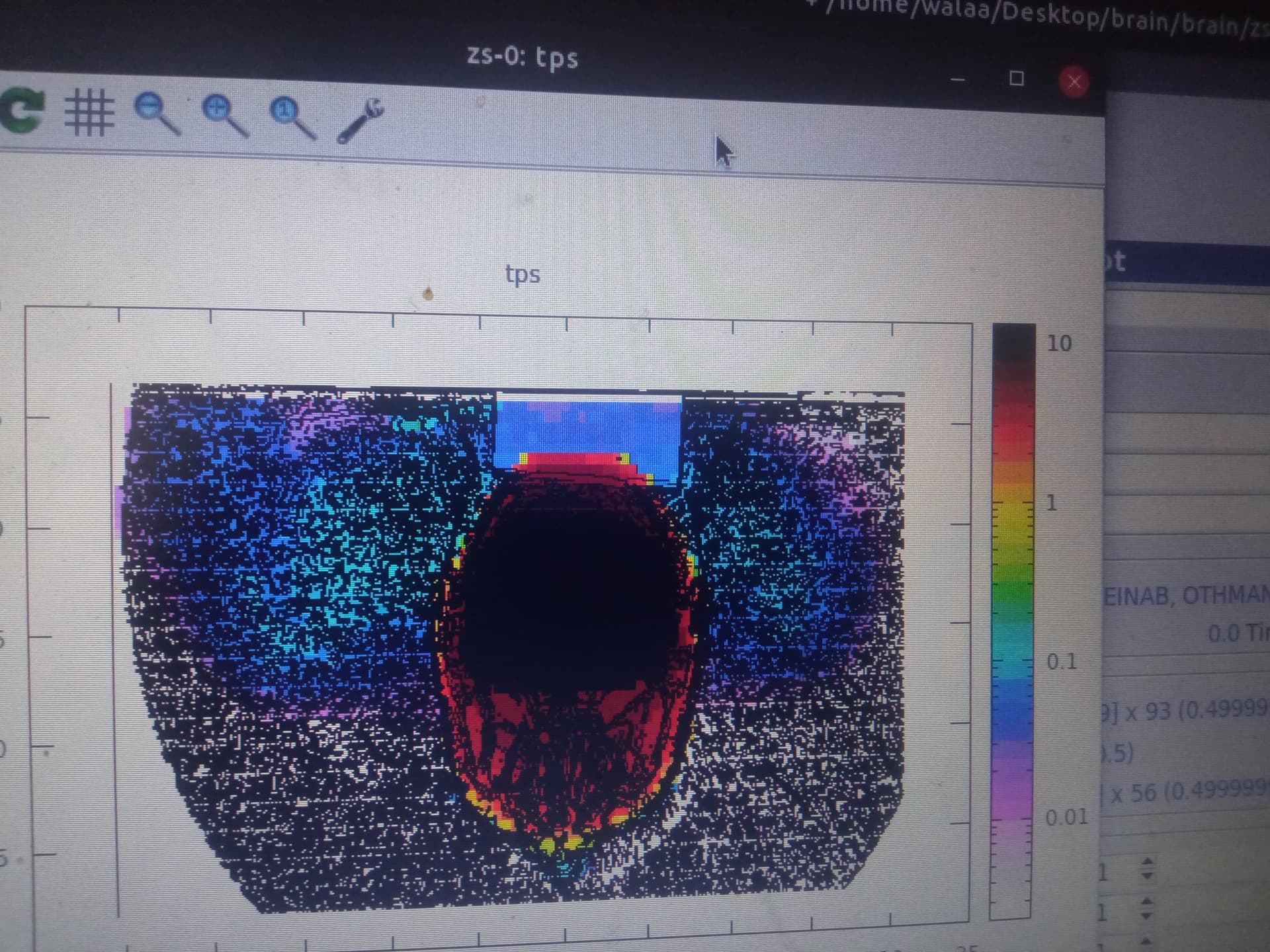Click the up arrow of the third spin box
Viewport: 1270px width, 952px height.
click(1148, 941)
